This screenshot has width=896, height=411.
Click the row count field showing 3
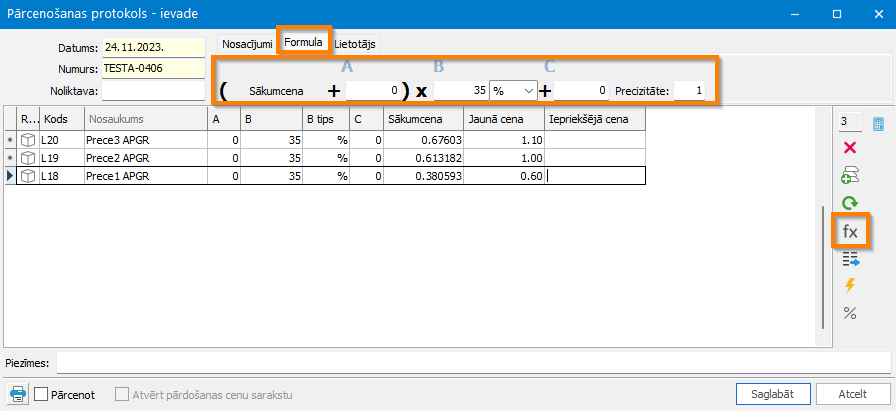850,122
